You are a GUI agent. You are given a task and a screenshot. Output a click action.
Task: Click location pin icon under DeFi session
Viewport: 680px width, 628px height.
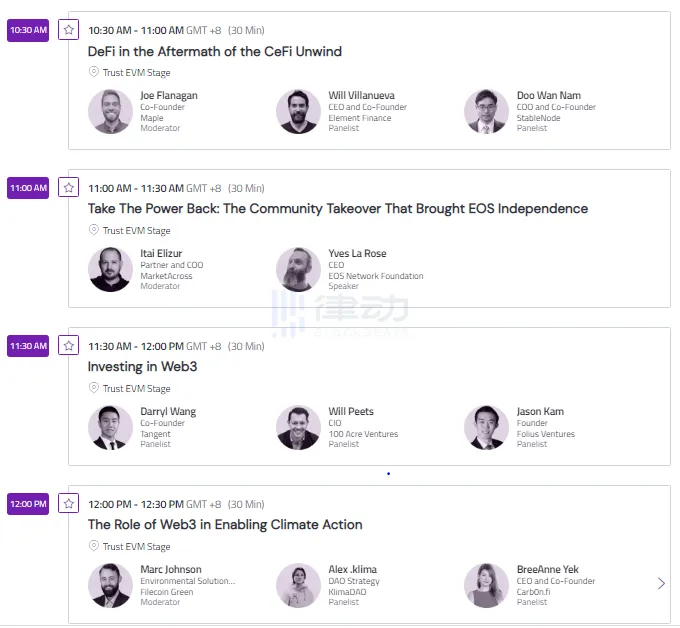tap(94, 72)
